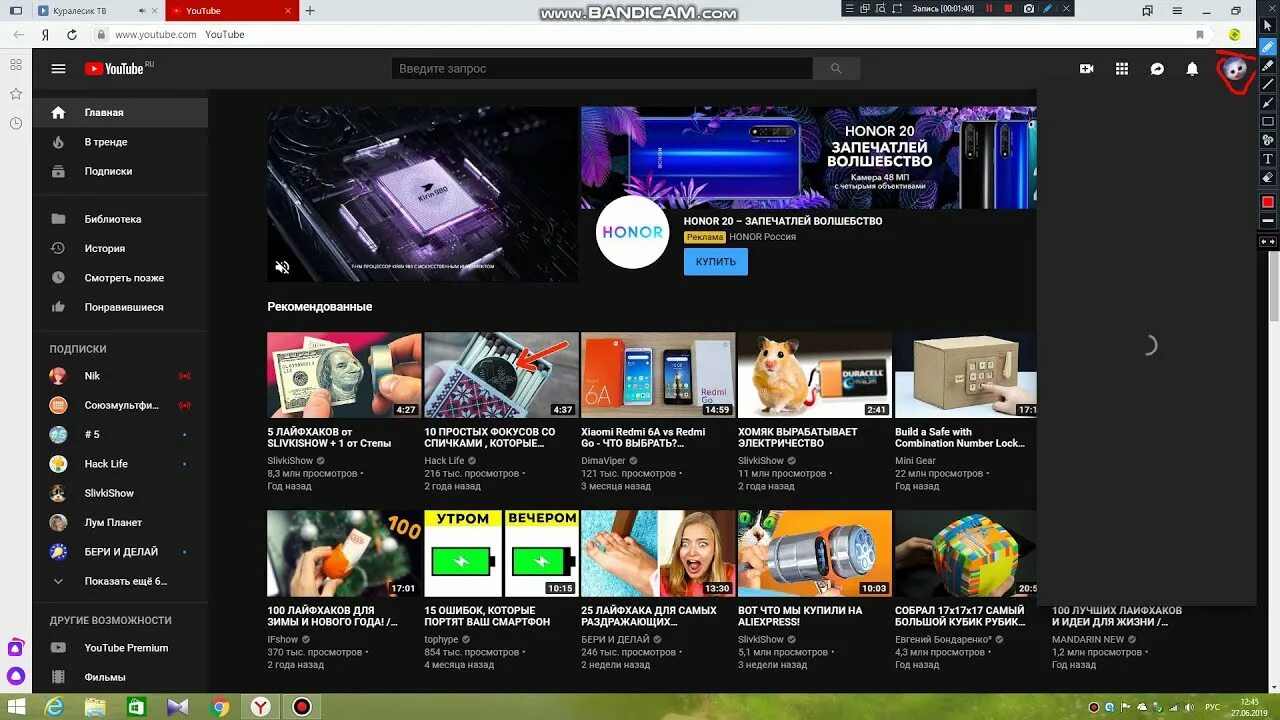Expand Bandicam drawing toolbar with arrows button
The image size is (1280, 720).
1268,242
